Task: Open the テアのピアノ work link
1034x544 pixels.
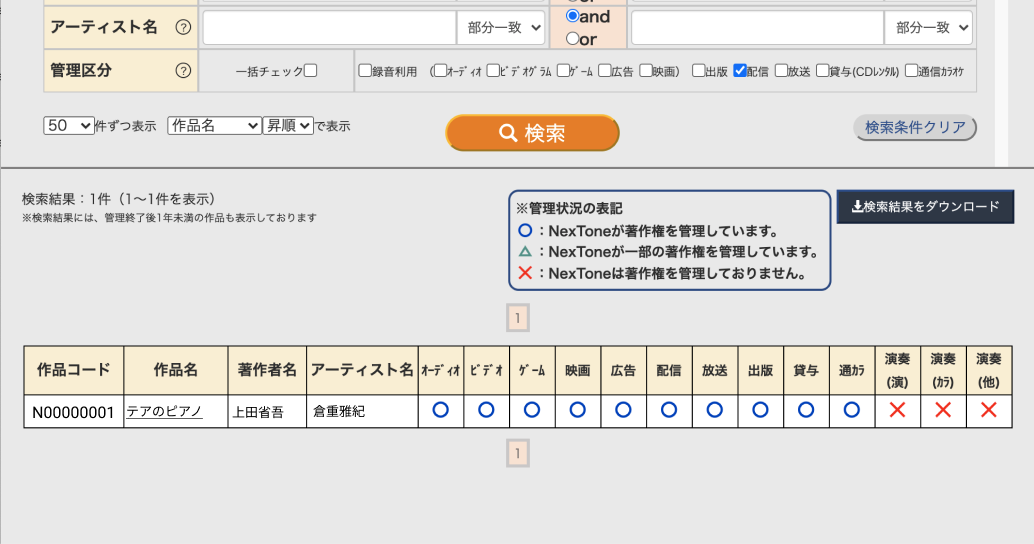Action: pos(164,411)
